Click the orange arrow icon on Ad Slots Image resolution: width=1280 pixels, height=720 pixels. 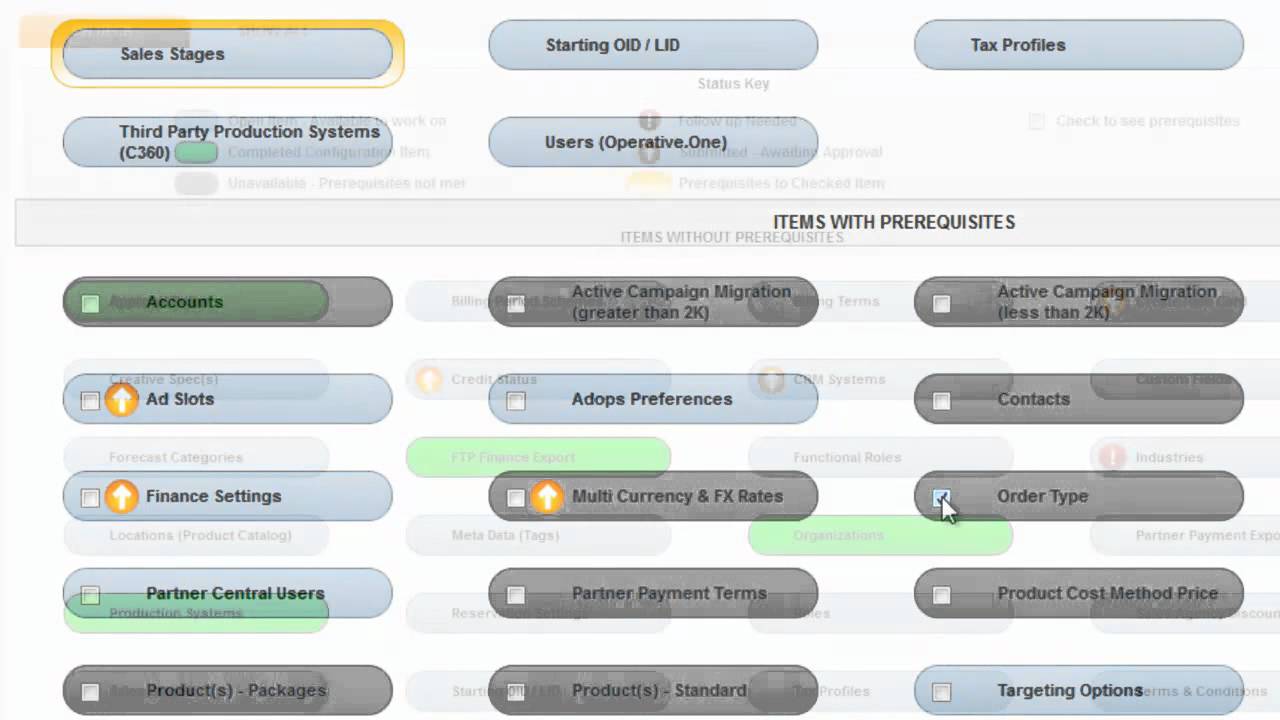(121, 400)
